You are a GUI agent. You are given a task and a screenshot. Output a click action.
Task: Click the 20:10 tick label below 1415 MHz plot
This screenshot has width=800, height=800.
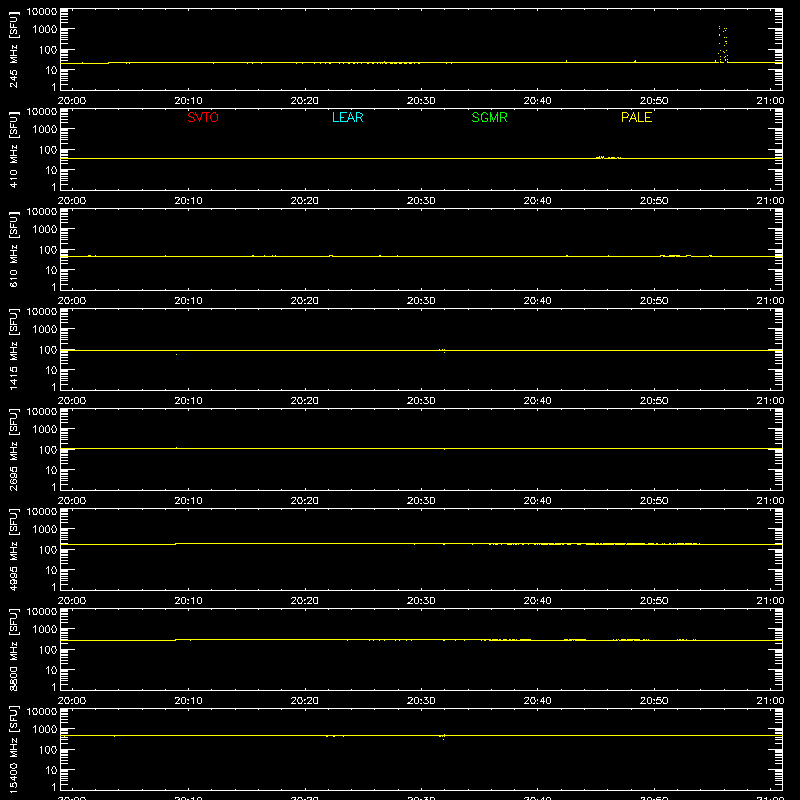[x=188, y=401]
